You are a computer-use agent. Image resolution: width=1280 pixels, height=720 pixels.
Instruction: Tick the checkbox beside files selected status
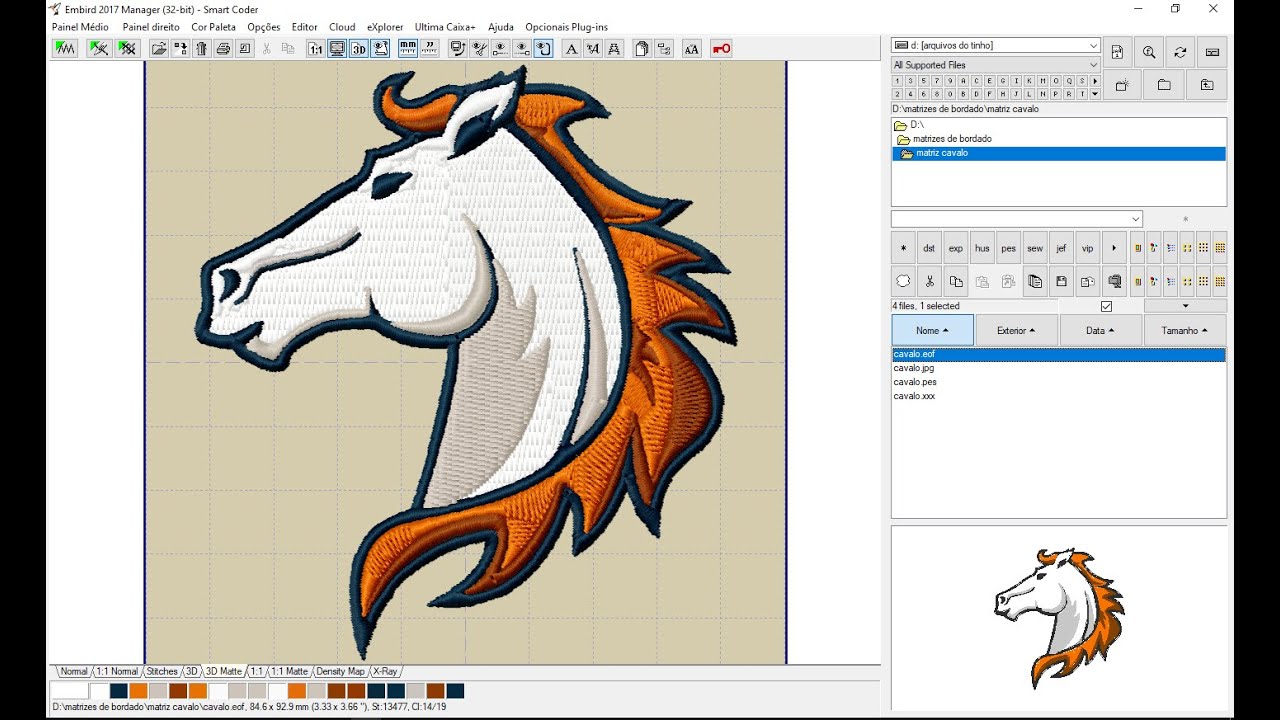(1106, 306)
